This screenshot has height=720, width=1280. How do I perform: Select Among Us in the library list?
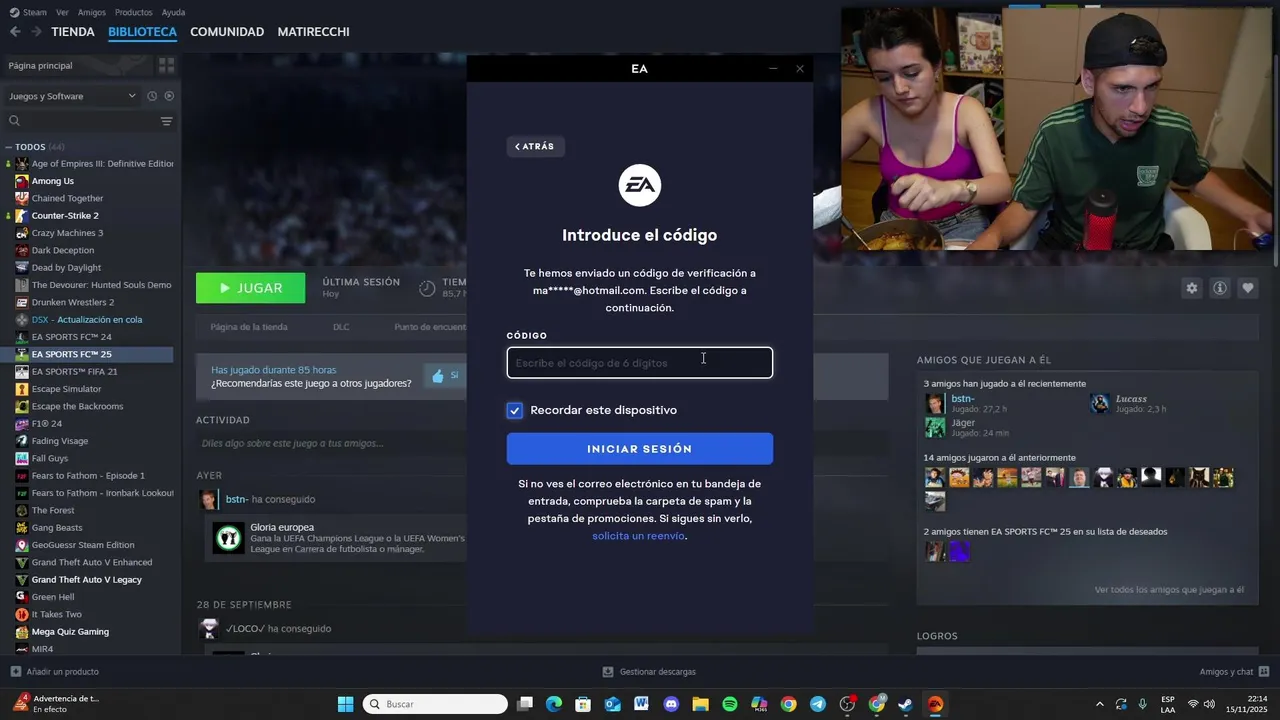point(52,181)
